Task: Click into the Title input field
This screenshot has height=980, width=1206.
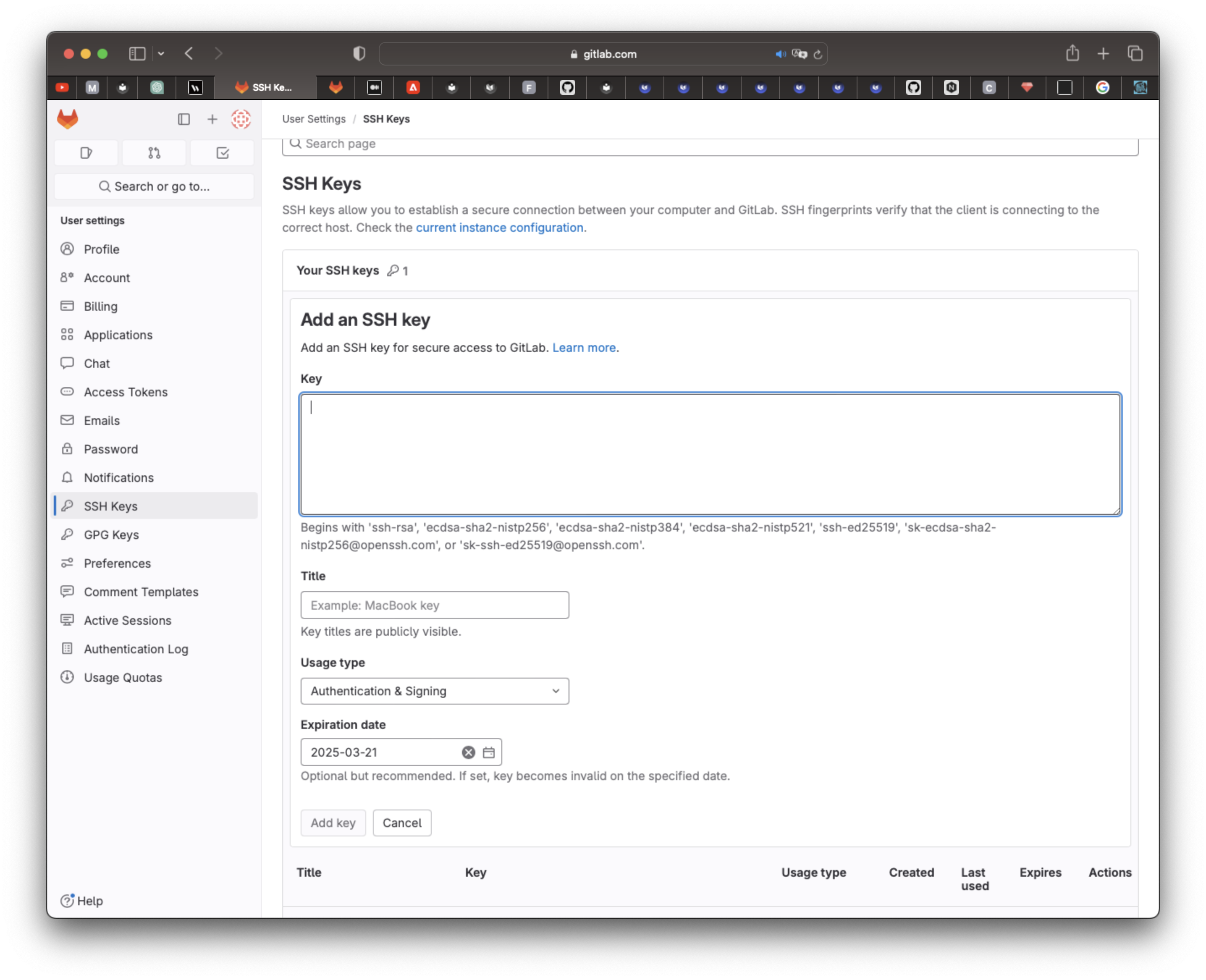Action: 434,605
